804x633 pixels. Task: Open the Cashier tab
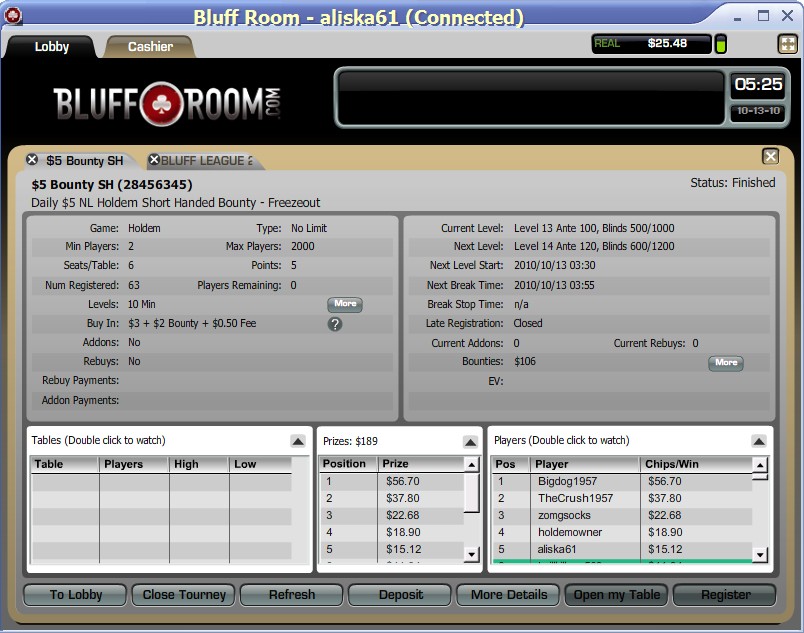click(x=150, y=47)
